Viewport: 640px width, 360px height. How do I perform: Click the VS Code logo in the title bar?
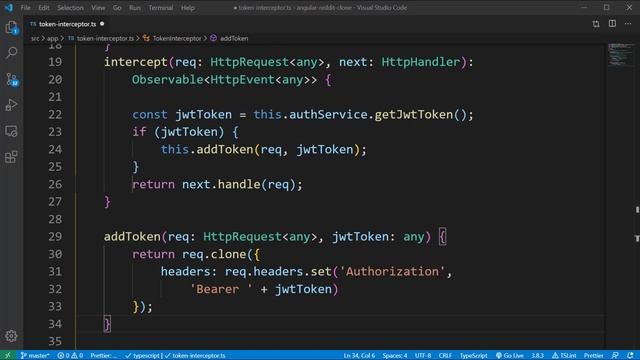(9, 8)
